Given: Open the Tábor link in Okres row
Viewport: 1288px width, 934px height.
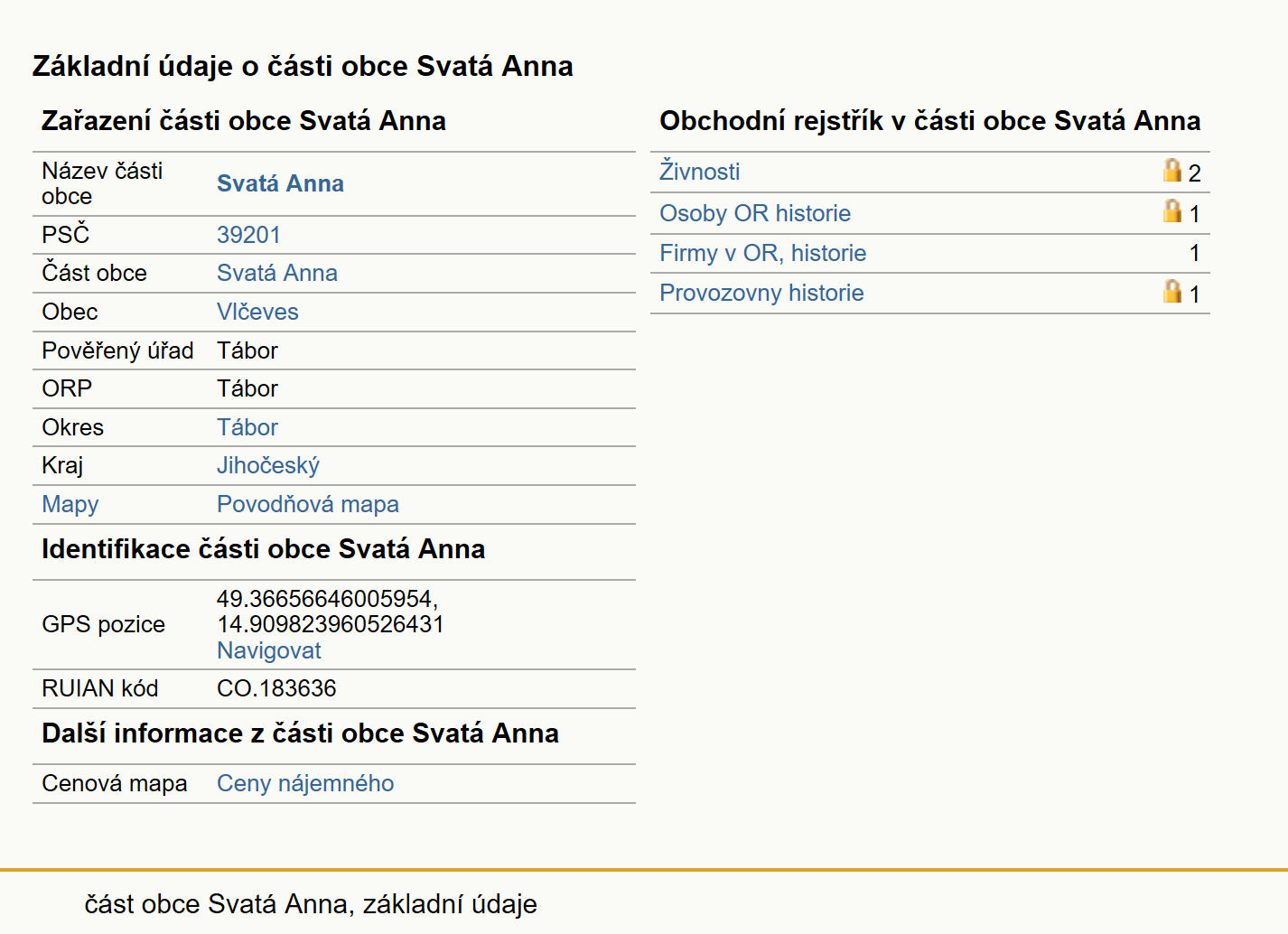Looking at the screenshot, I should [247, 427].
